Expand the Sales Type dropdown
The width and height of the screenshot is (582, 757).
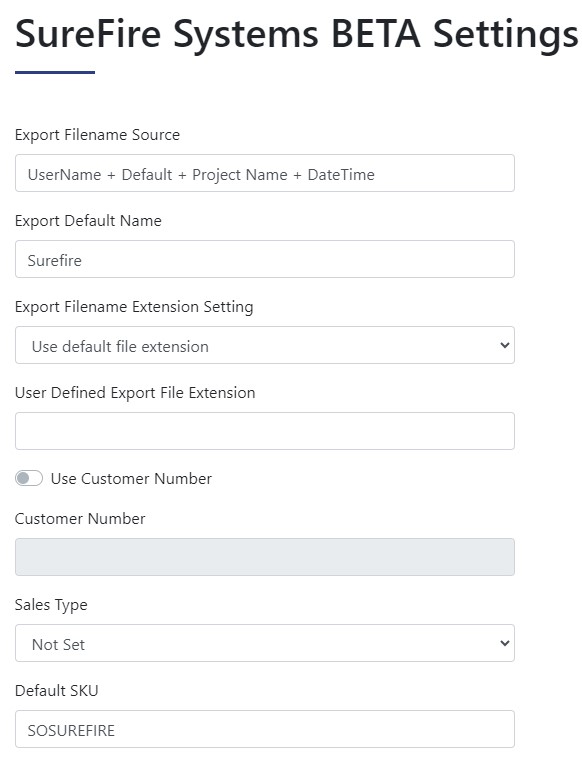(264, 643)
